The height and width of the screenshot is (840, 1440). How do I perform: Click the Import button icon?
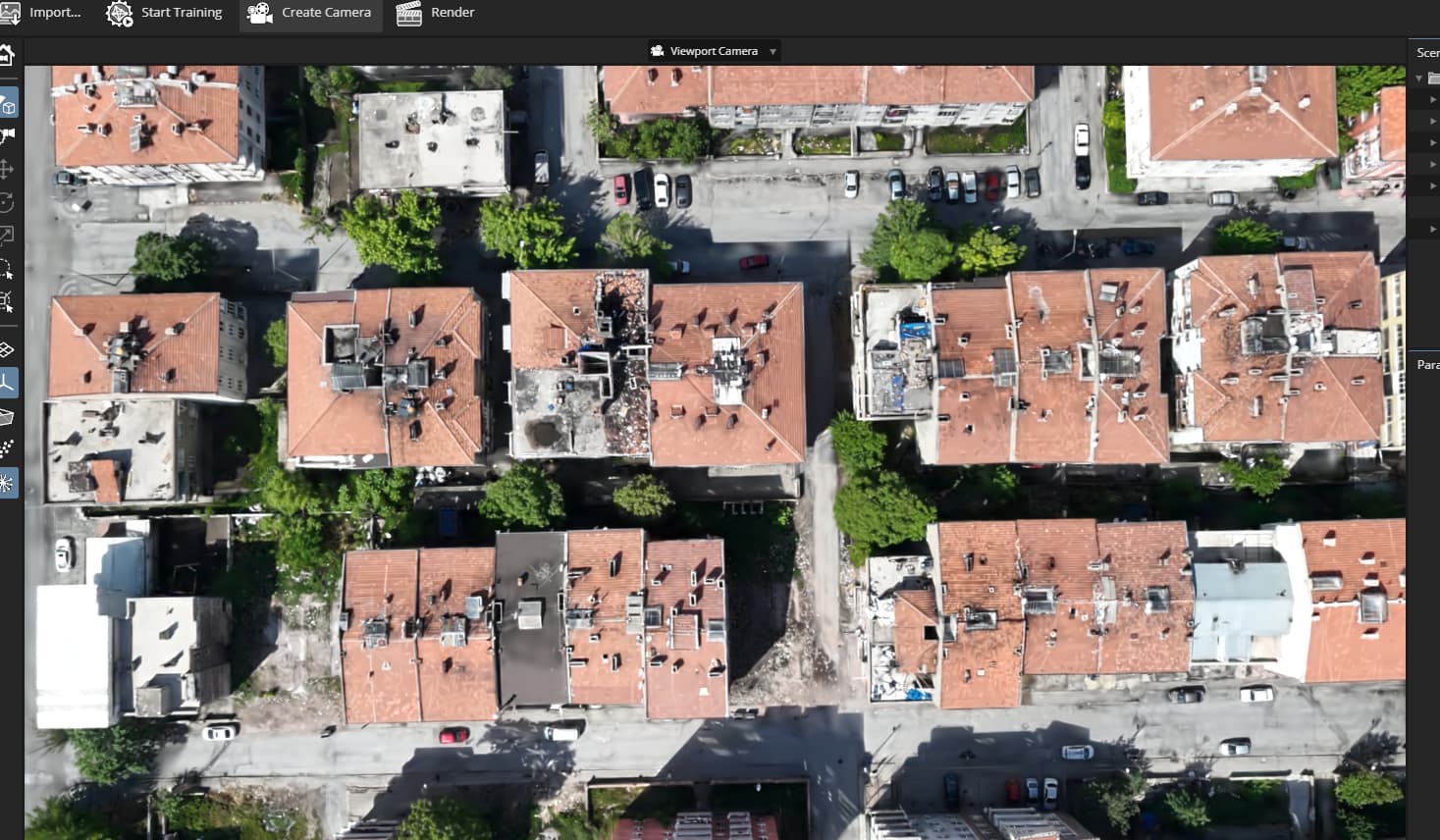point(10,13)
